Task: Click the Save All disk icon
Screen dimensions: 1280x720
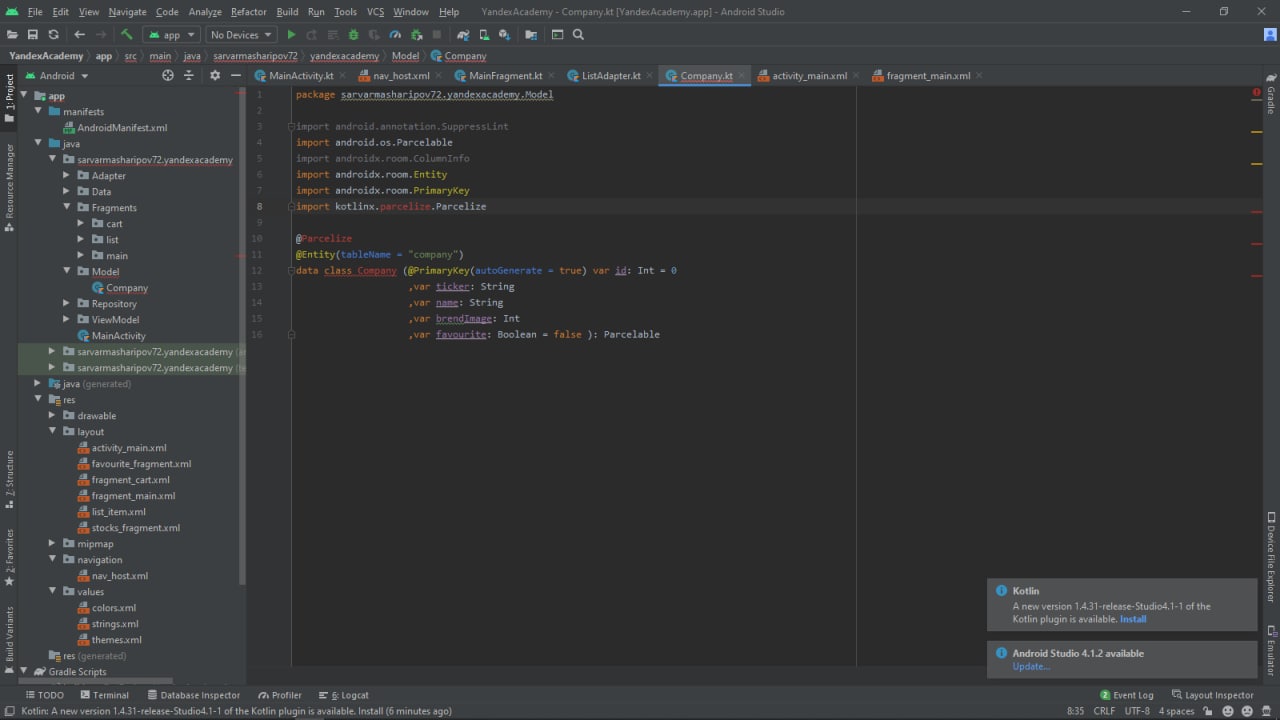Action: 33,35
